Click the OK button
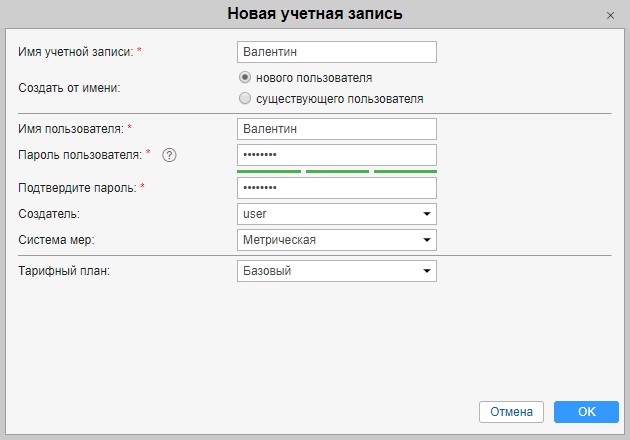 point(586,412)
